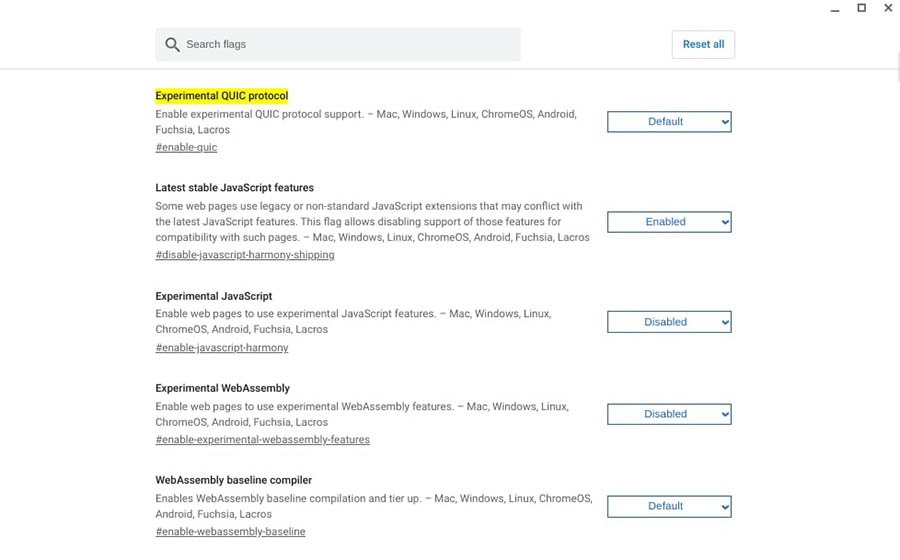Image resolution: width=900 pixels, height=560 pixels.
Task: Open the Experimental QUIC protocol dropdown
Action: tap(669, 122)
